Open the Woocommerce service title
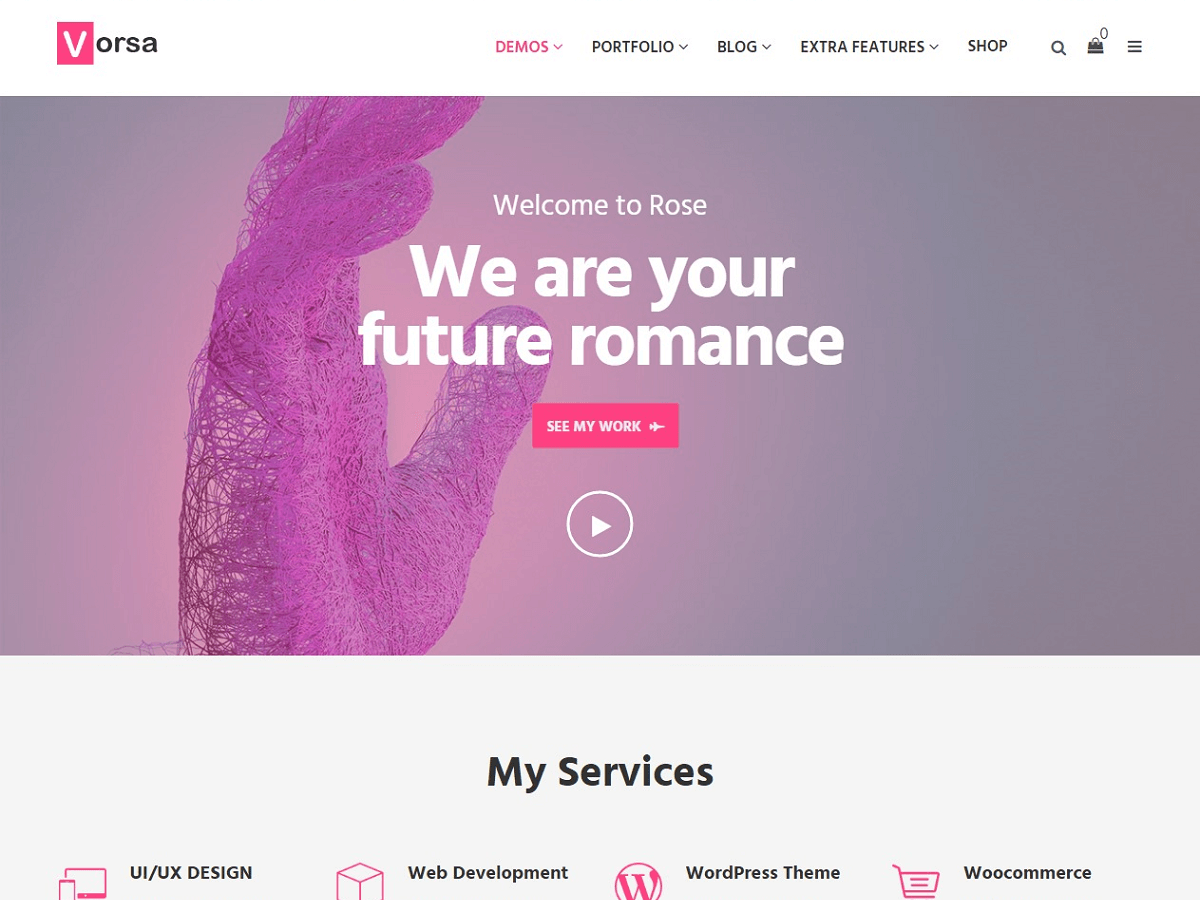This screenshot has width=1200, height=900. pos(1027,873)
